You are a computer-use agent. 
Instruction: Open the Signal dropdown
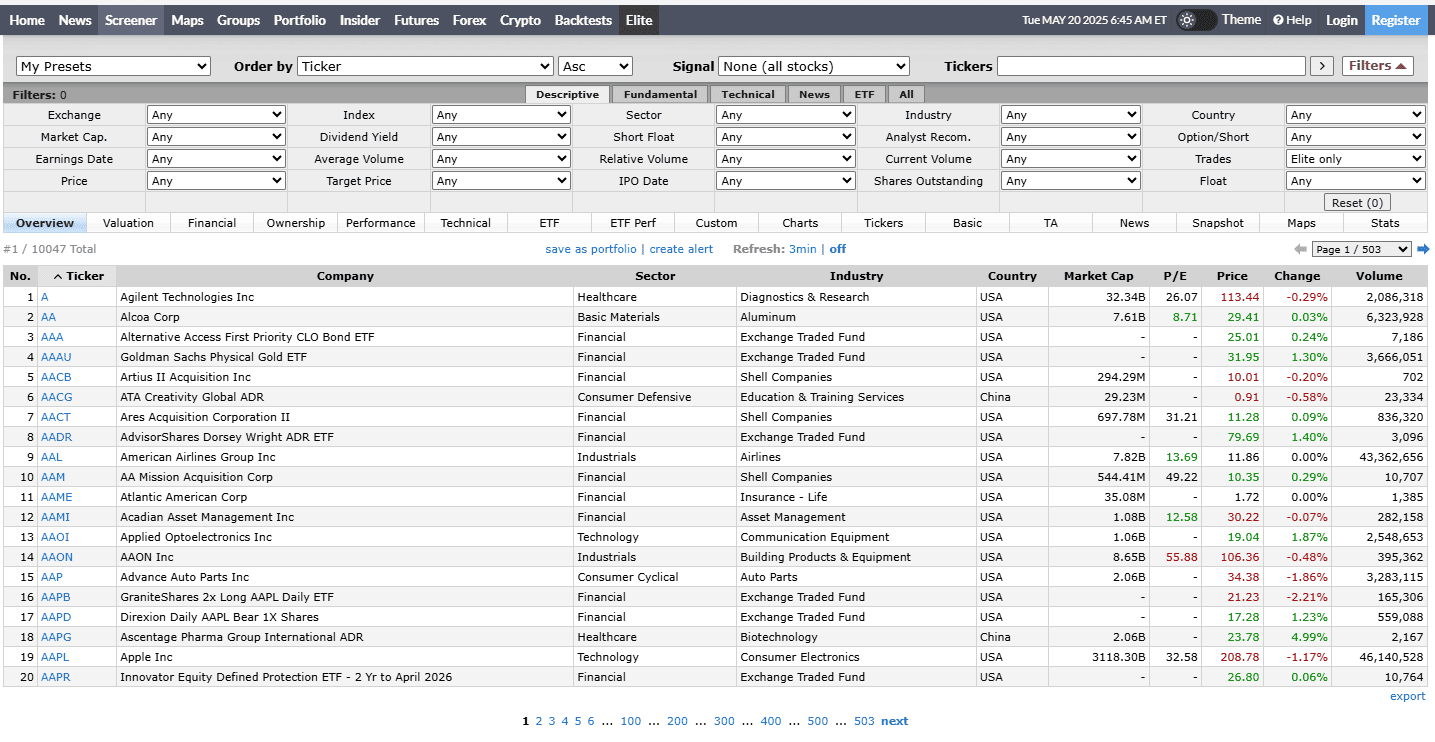[x=814, y=66]
